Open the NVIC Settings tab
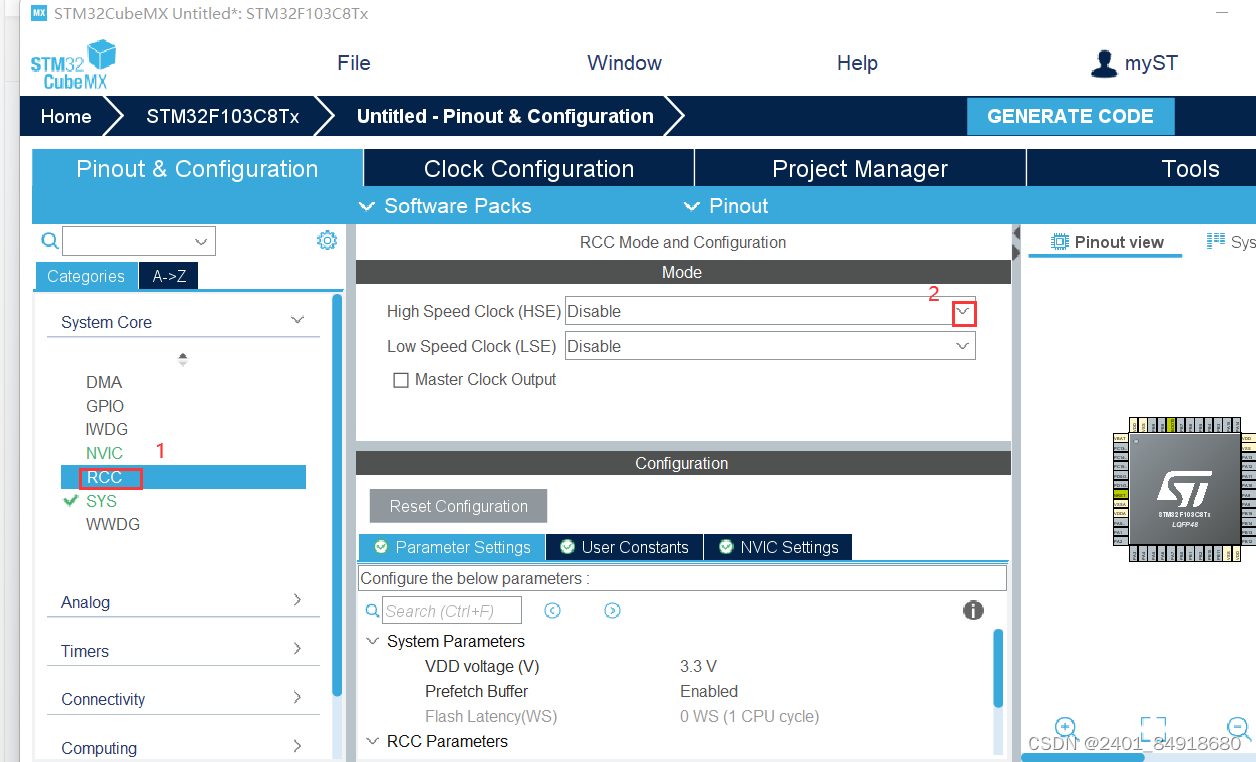Screen dimensions: 1256x762 click(778, 547)
